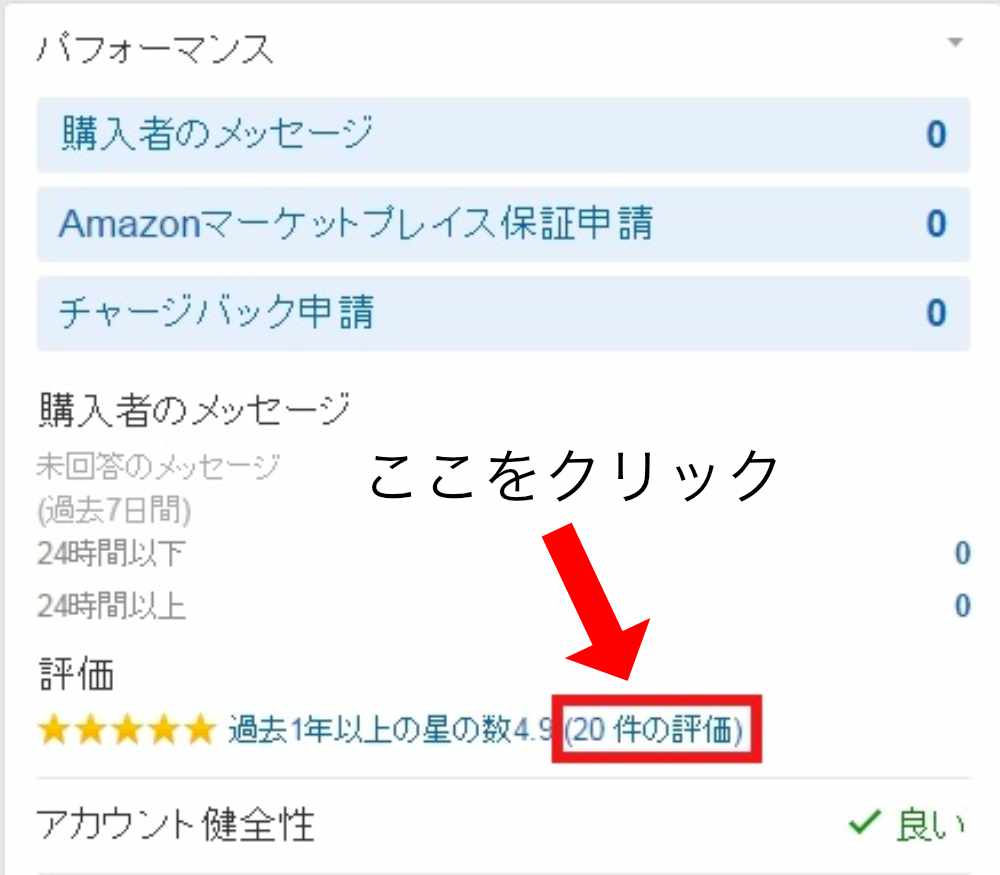
Task: Open チャージバック申請 link
Action: click(216, 312)
